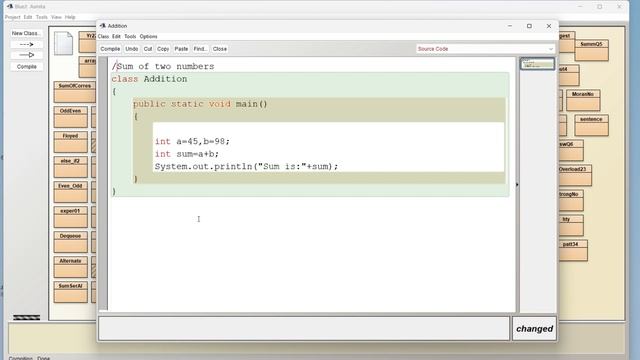The image size is (640, 360).
Task: Select the else_if2 class box
Action: tap(71, 167)
